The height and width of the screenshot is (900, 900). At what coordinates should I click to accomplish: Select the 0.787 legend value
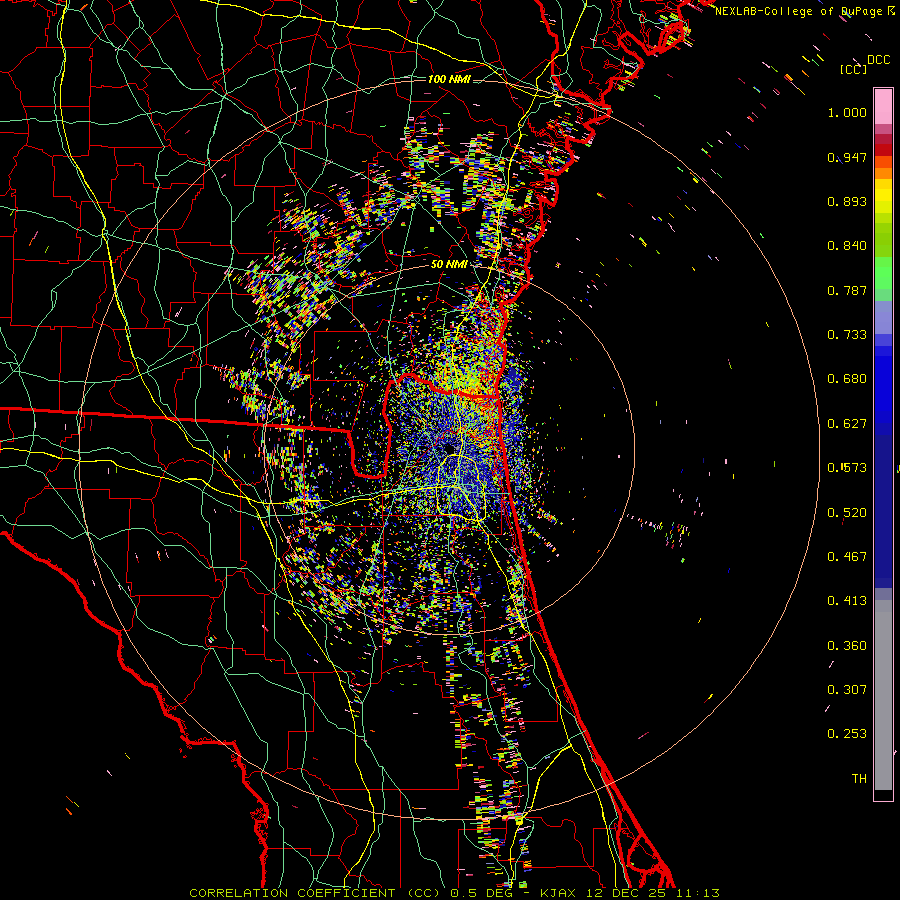(847, 290)
